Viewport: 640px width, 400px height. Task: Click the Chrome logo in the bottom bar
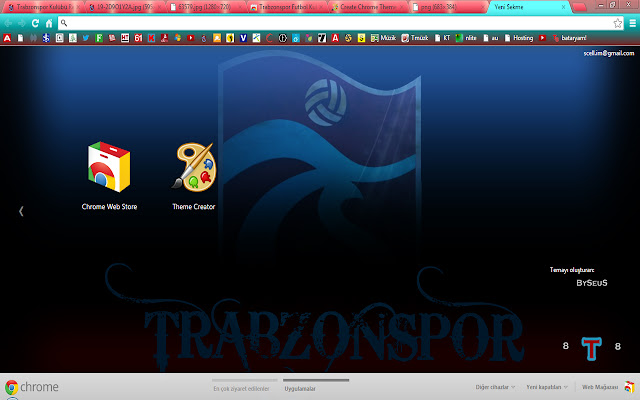pyautogui.click(x=11, y=387)
